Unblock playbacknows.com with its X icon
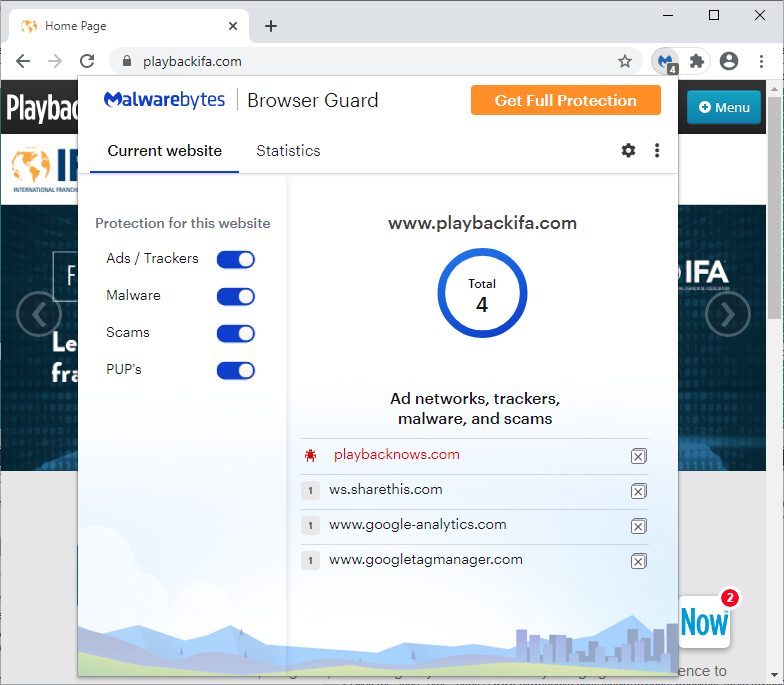This screenshot has width=784, height=685. tap(638, 456)
